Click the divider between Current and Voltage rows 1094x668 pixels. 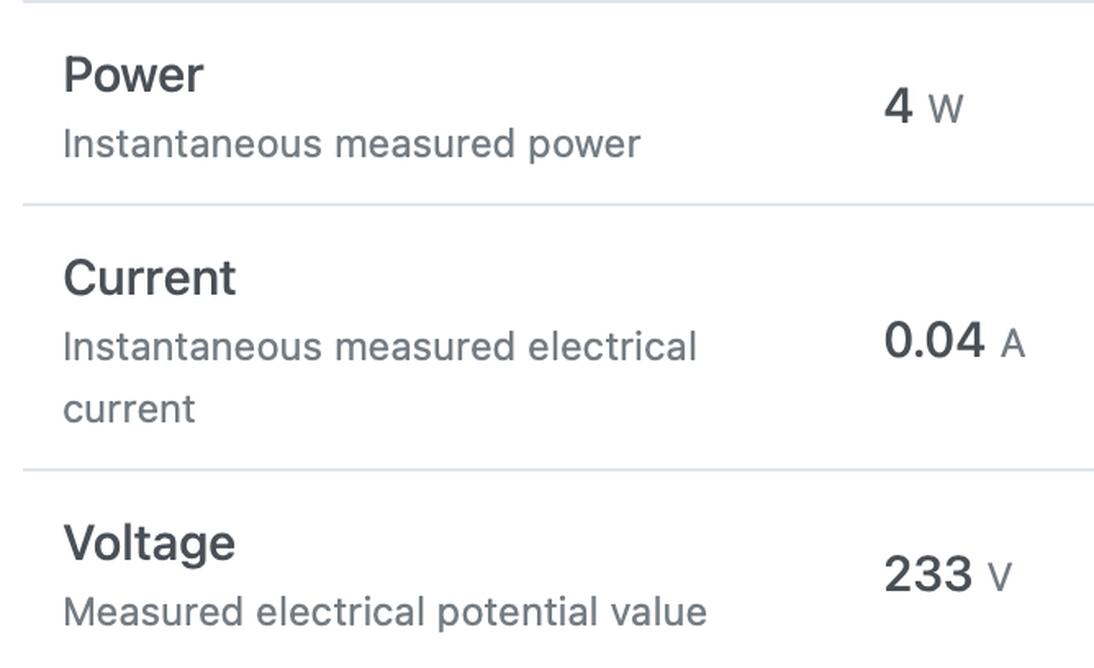coord(558,470)
